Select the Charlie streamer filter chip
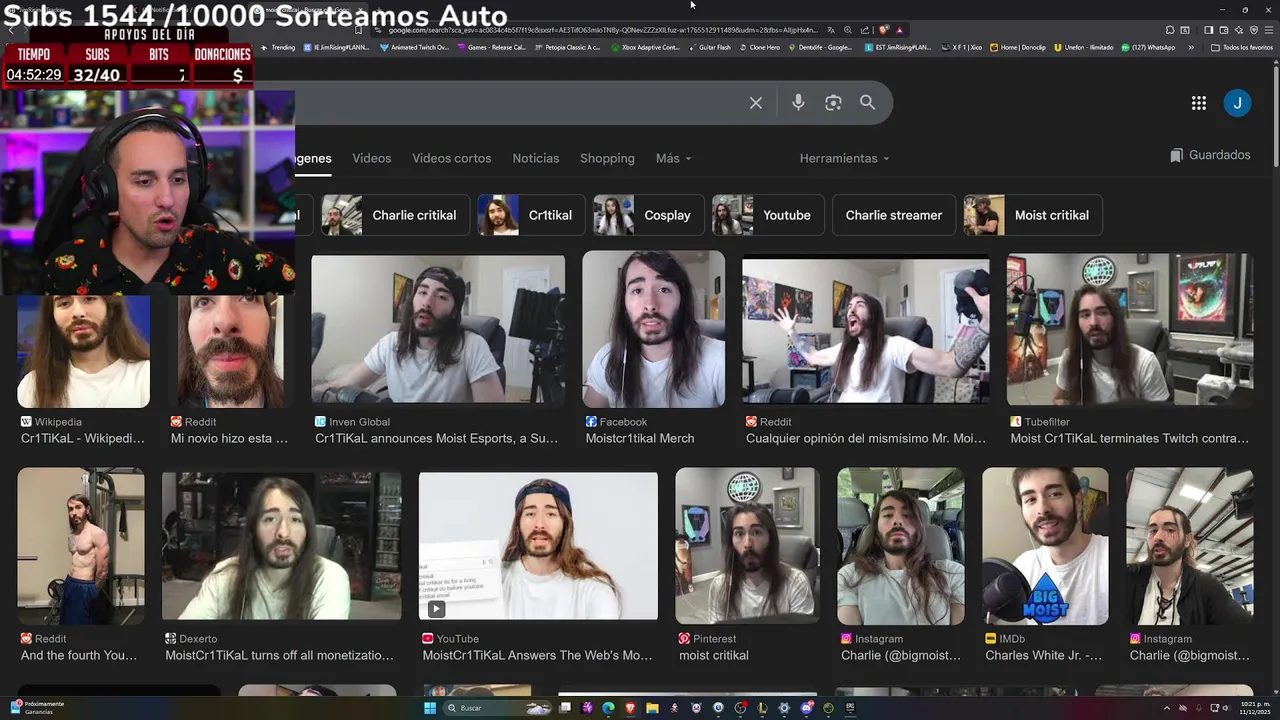This screenshot has height=720, width=1280. (894, 215)
